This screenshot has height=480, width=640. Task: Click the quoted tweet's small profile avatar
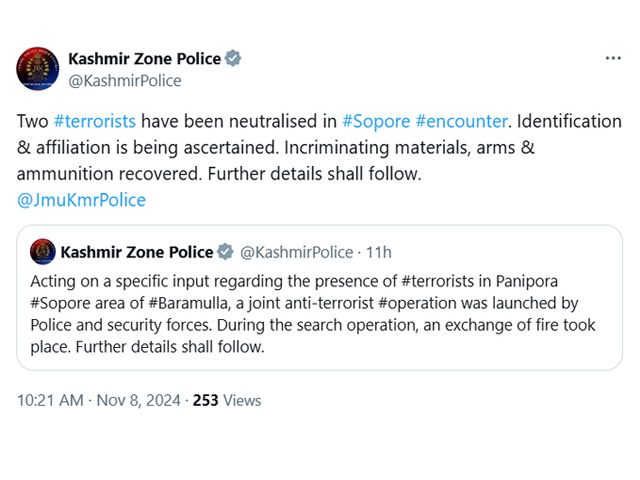click(x=43, y=252)
